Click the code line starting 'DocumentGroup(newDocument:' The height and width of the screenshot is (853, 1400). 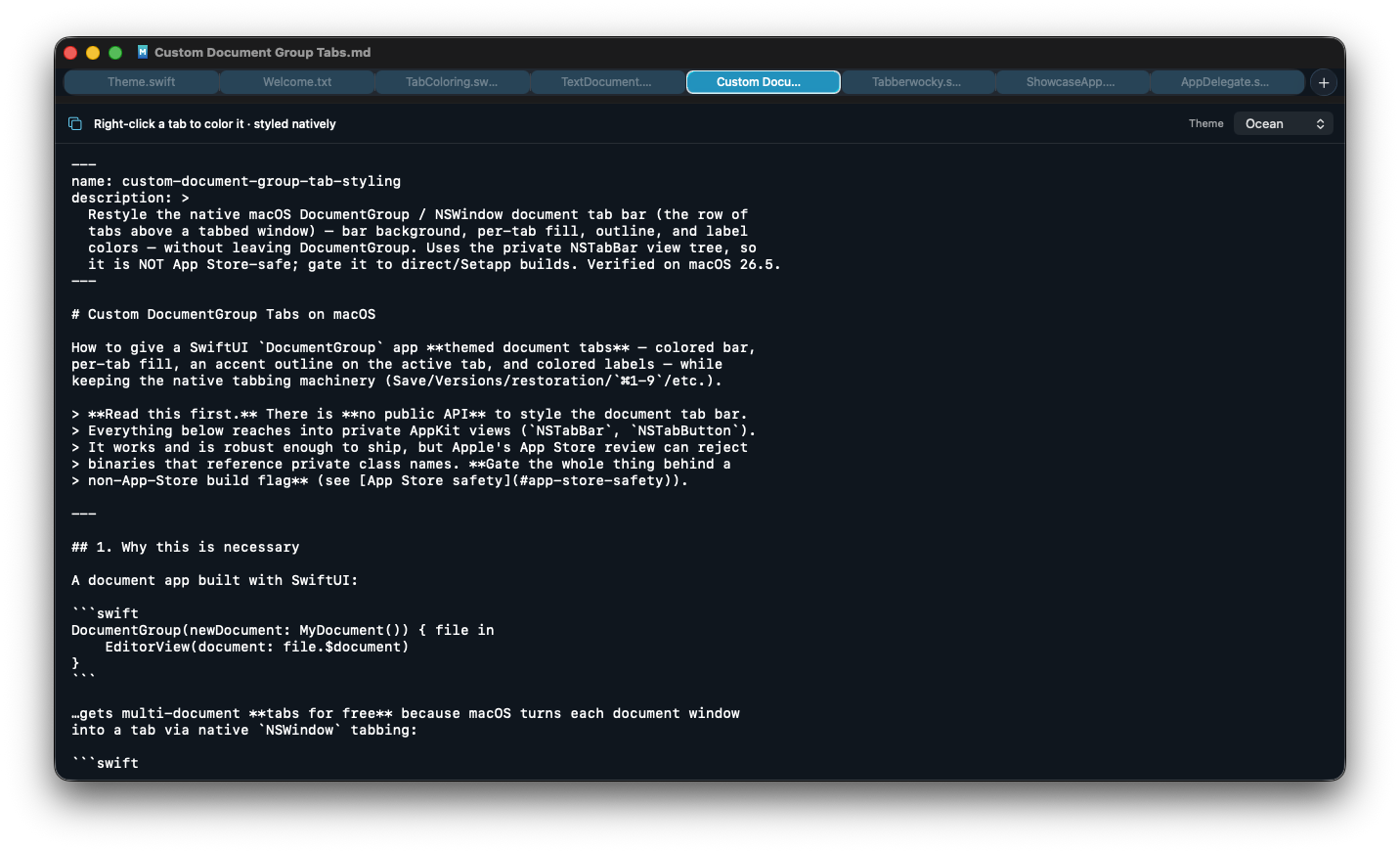pos(283,630)
